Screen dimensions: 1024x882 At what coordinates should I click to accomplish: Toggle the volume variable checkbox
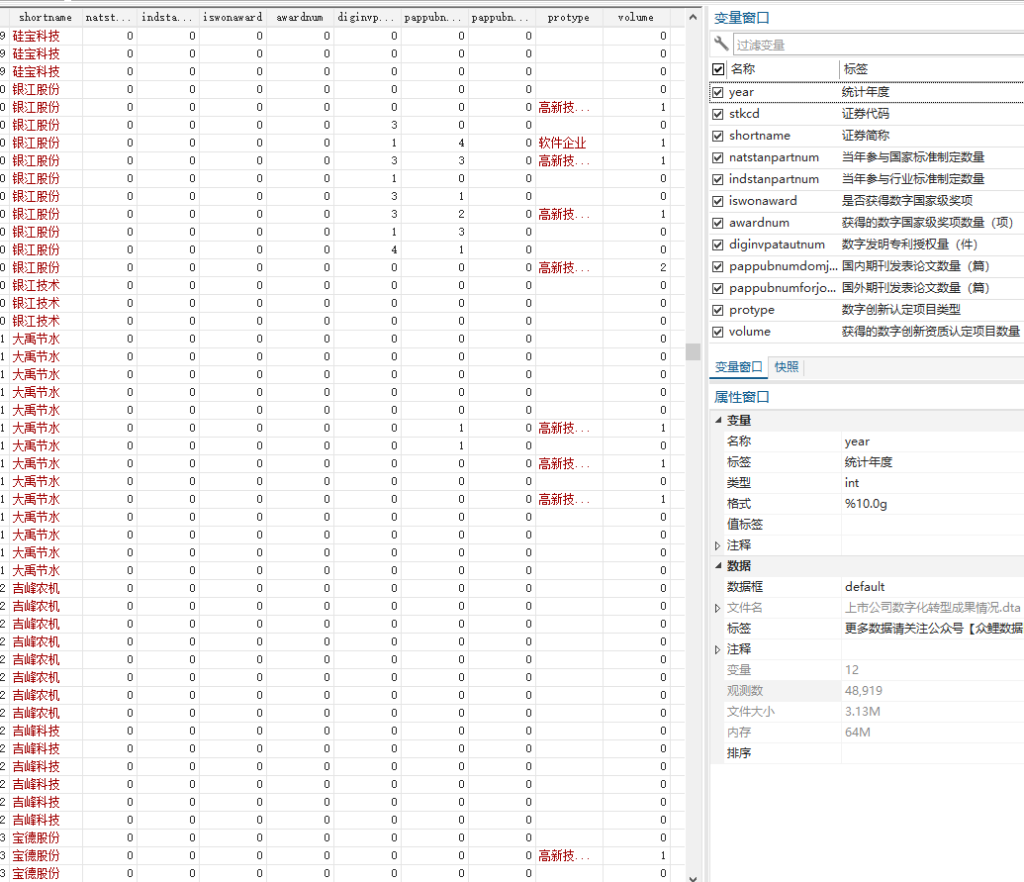coord(718,332)
